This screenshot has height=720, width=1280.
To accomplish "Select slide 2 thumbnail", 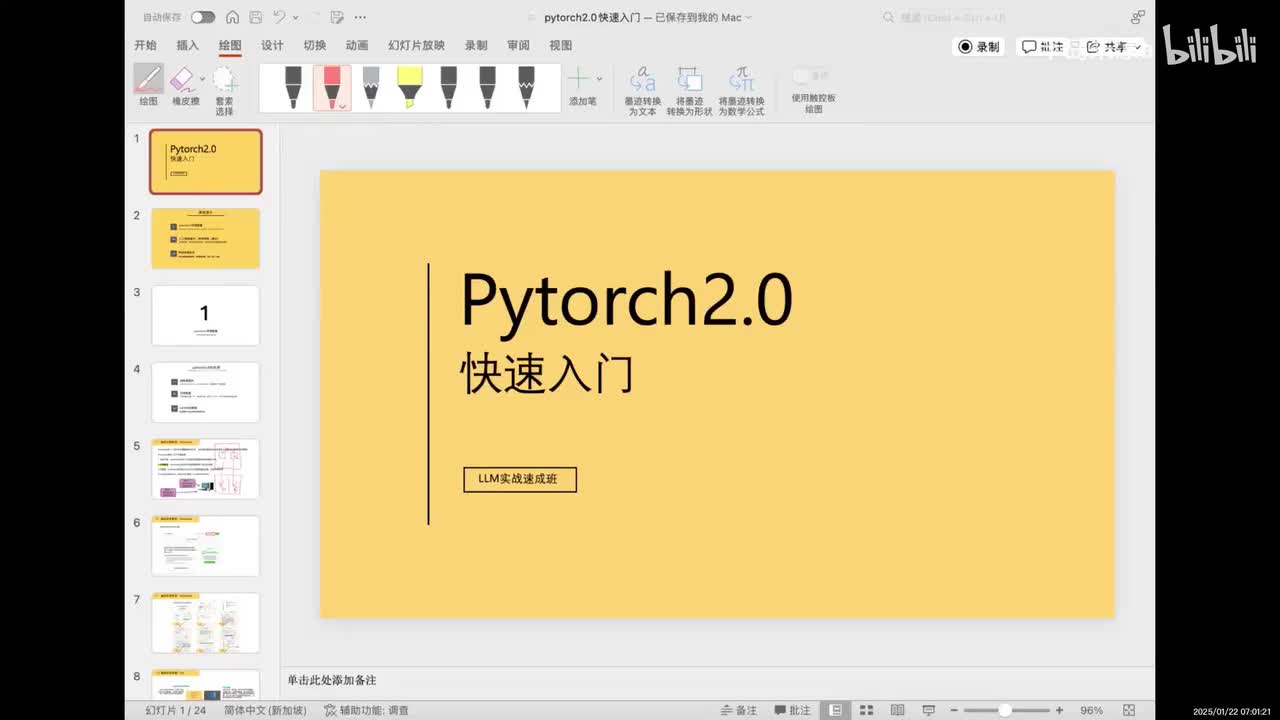I will tap(205, 238).
